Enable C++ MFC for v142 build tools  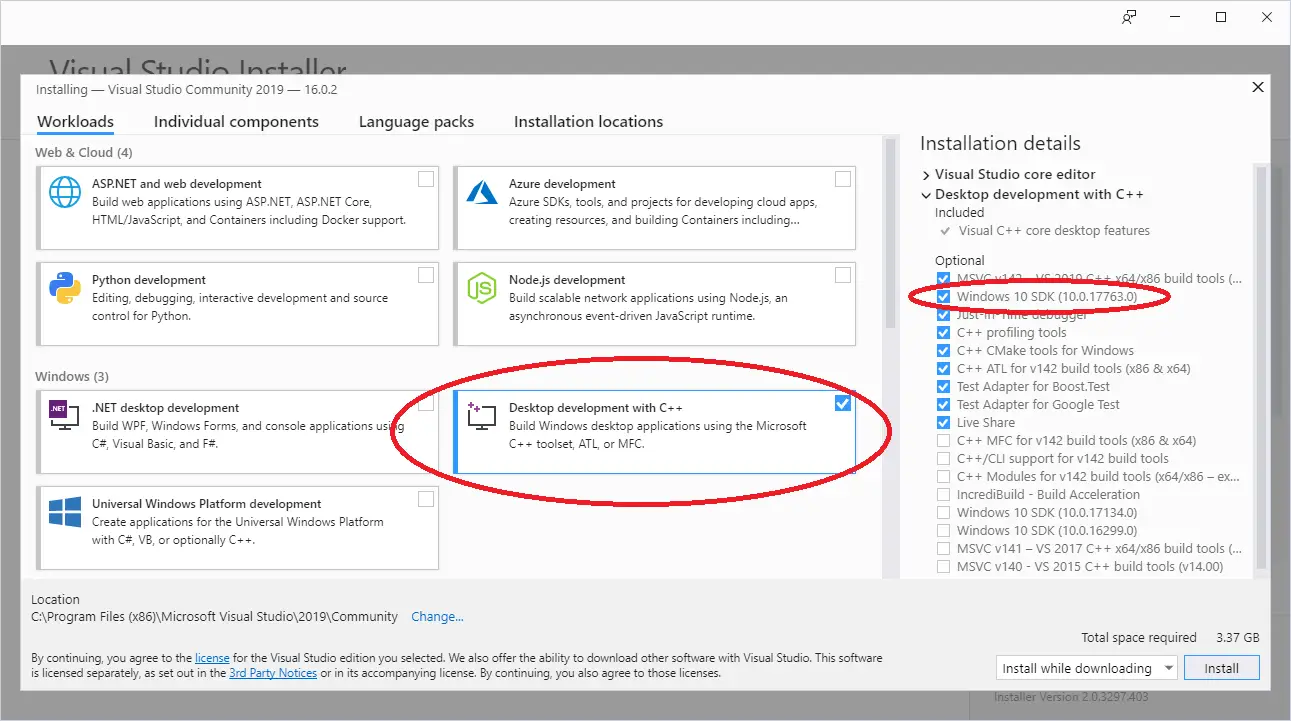click(943, 440)
